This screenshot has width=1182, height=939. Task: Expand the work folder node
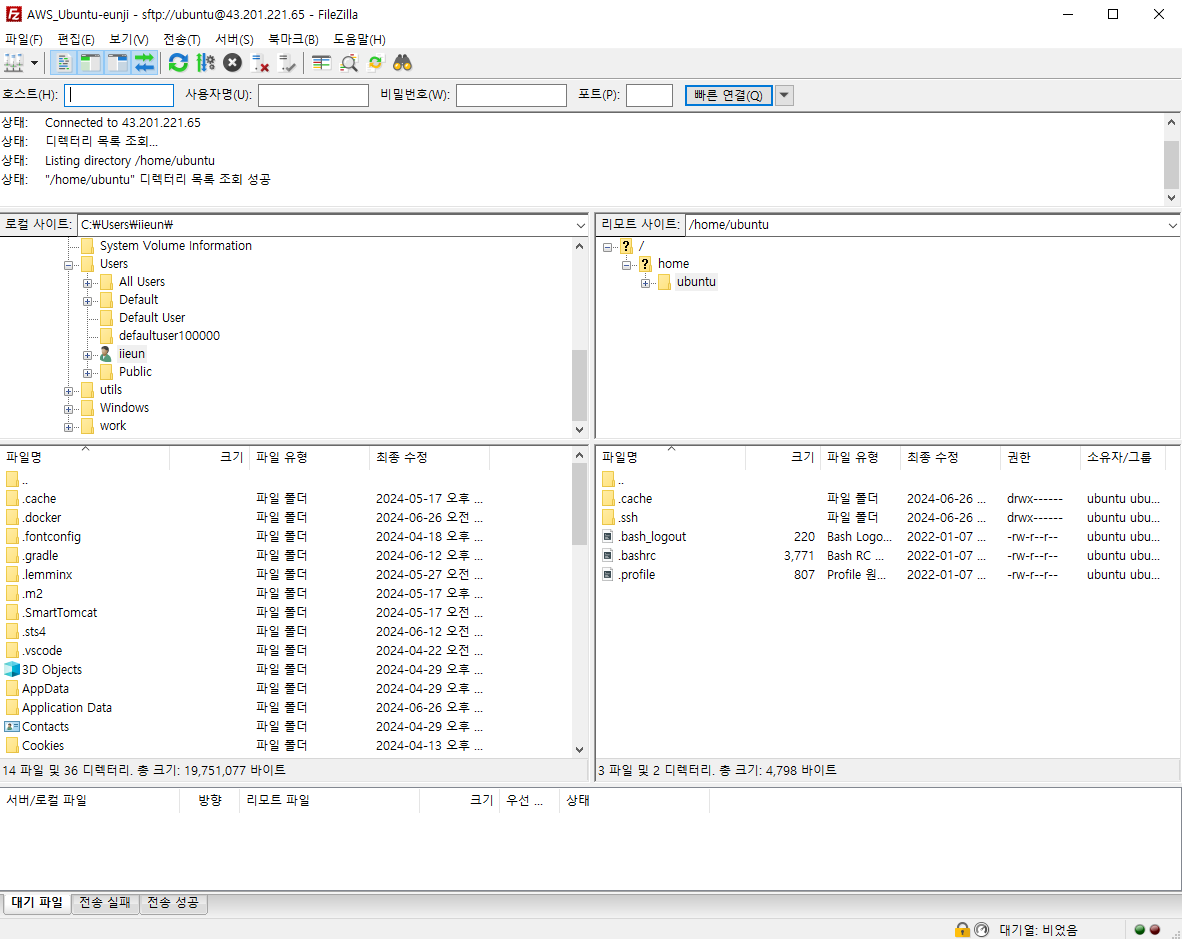click(69, 427)
